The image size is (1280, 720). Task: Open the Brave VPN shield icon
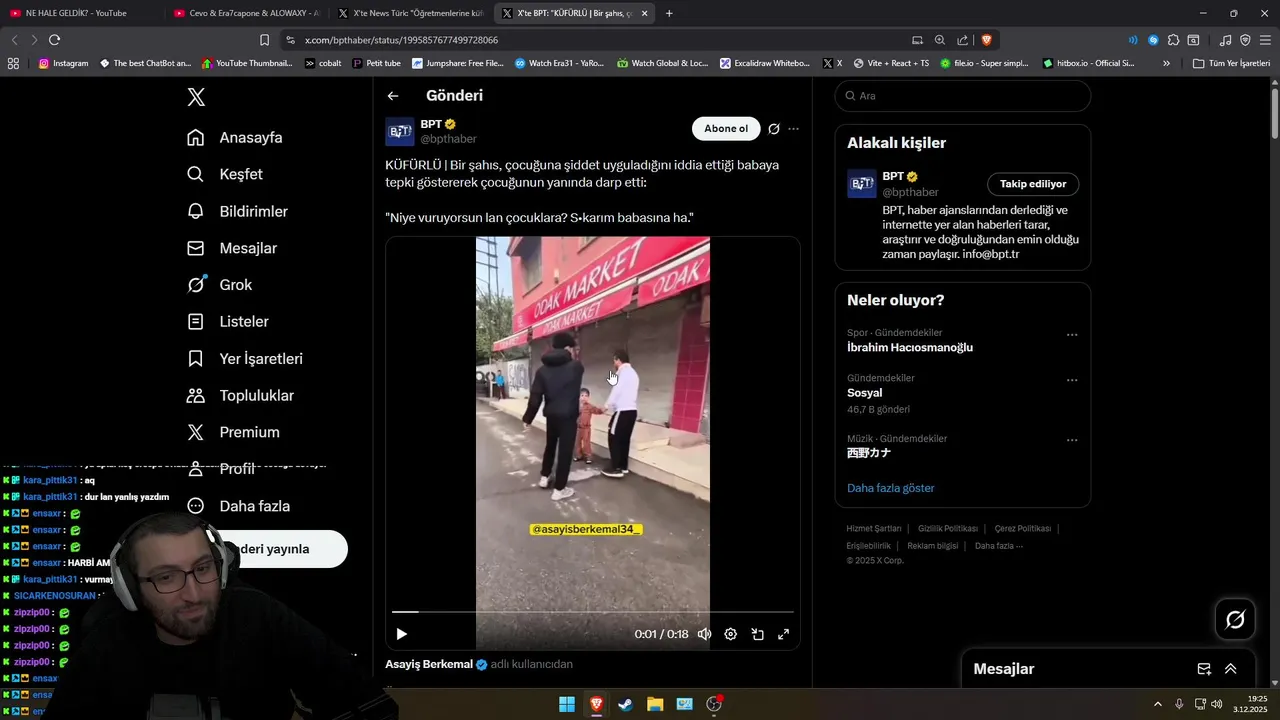click(x=1245, y=40)
